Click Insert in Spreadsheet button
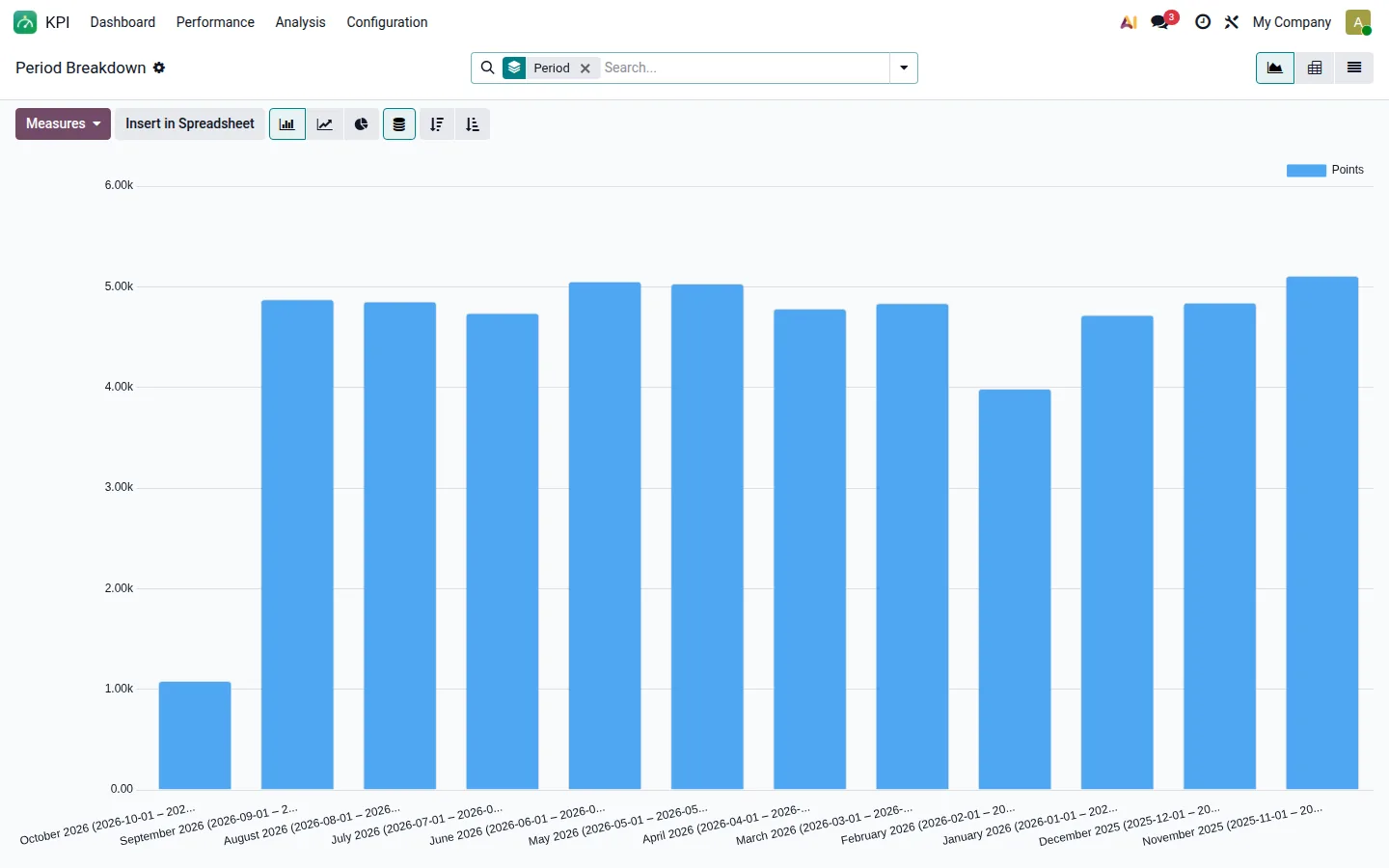1389x868 pixels. pyautogui.click(x=190, y=124)
